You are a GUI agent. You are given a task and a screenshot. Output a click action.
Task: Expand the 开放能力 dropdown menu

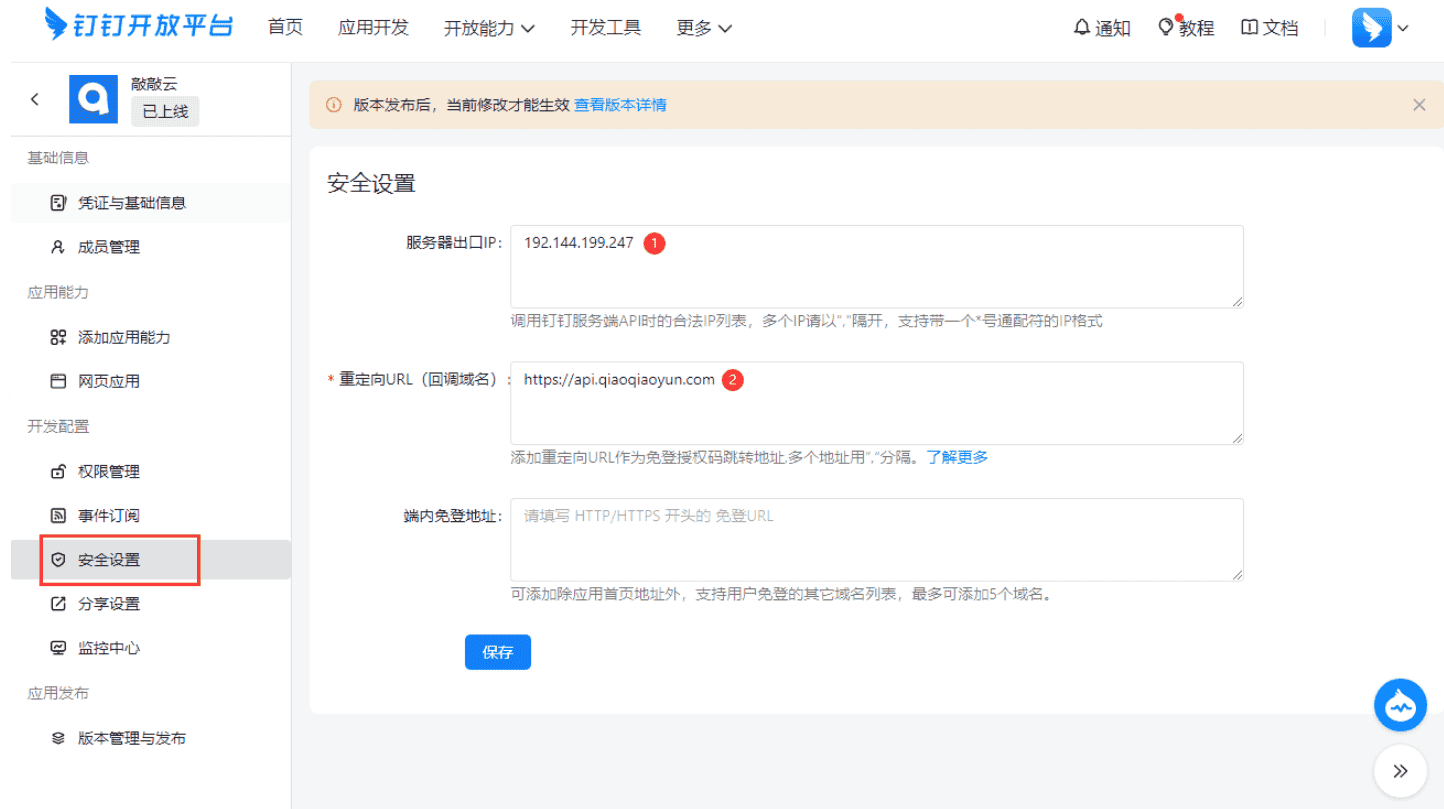488,28
